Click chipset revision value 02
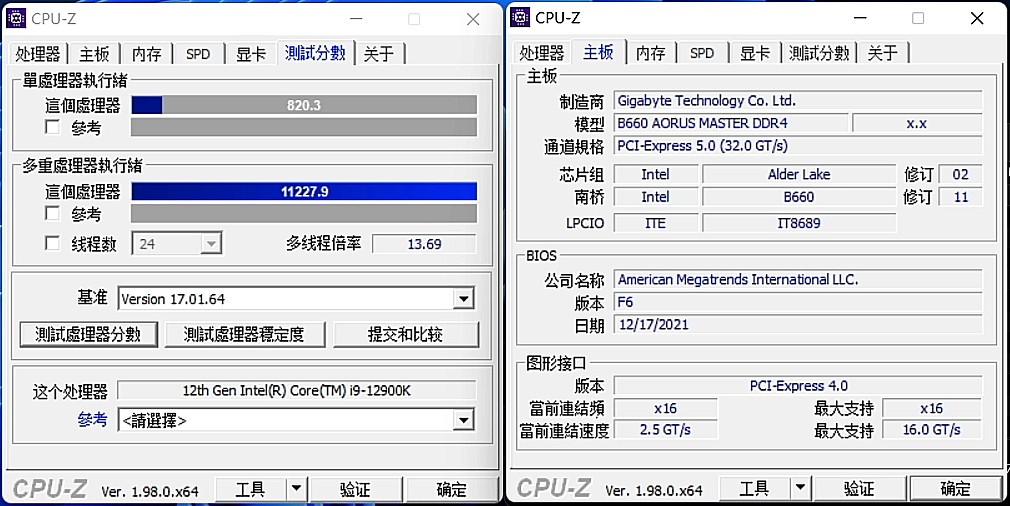The width and height of the screenshot is (1010, 506). pos(960,174)
